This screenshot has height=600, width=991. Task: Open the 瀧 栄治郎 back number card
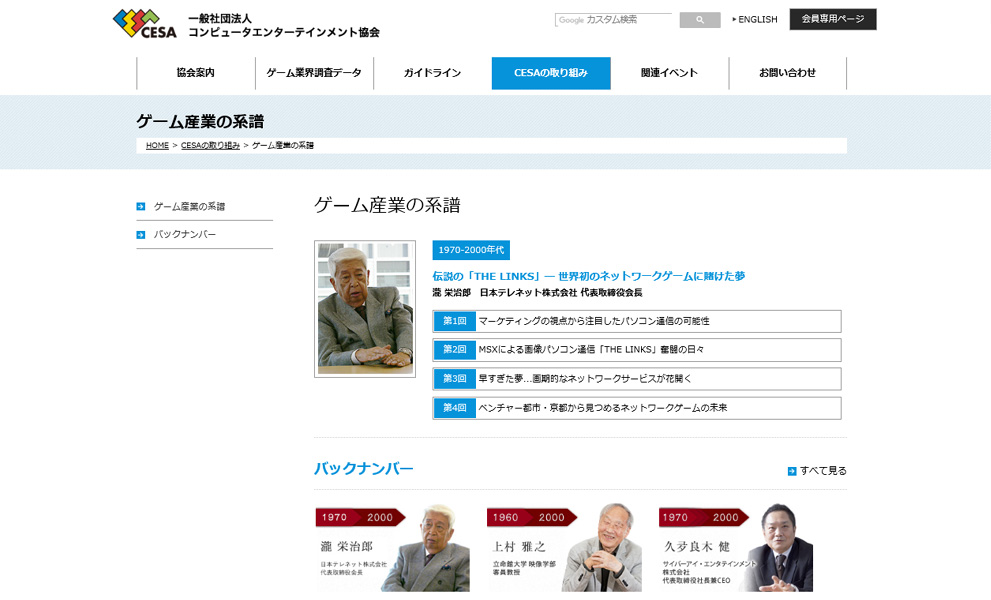tap(392, 548)
